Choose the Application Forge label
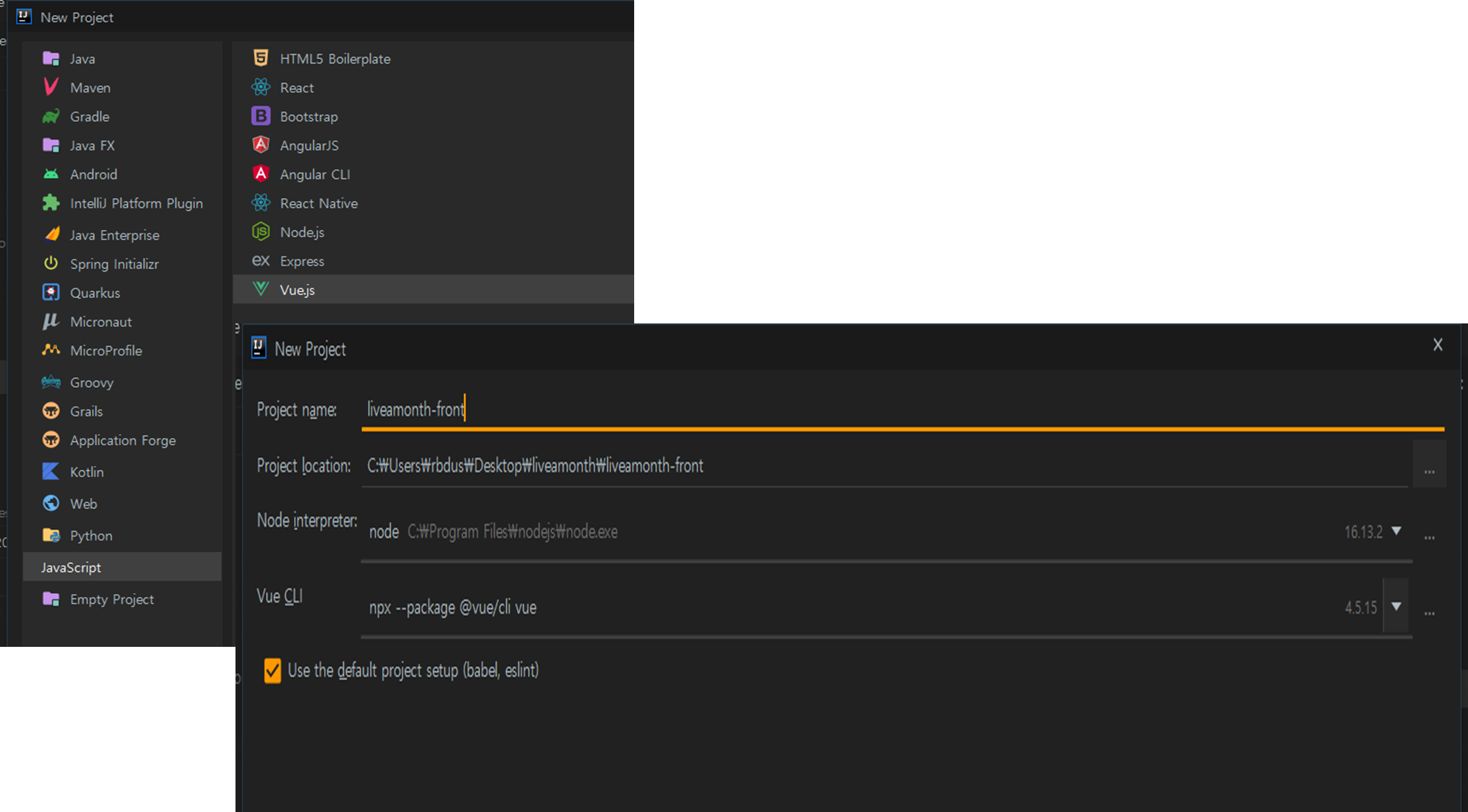The width and height of the screenshot is (1468, 812). pos(123,440)
